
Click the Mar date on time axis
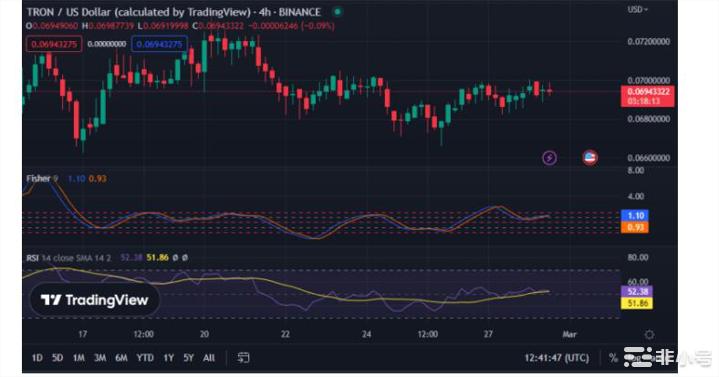click(569, 334)
